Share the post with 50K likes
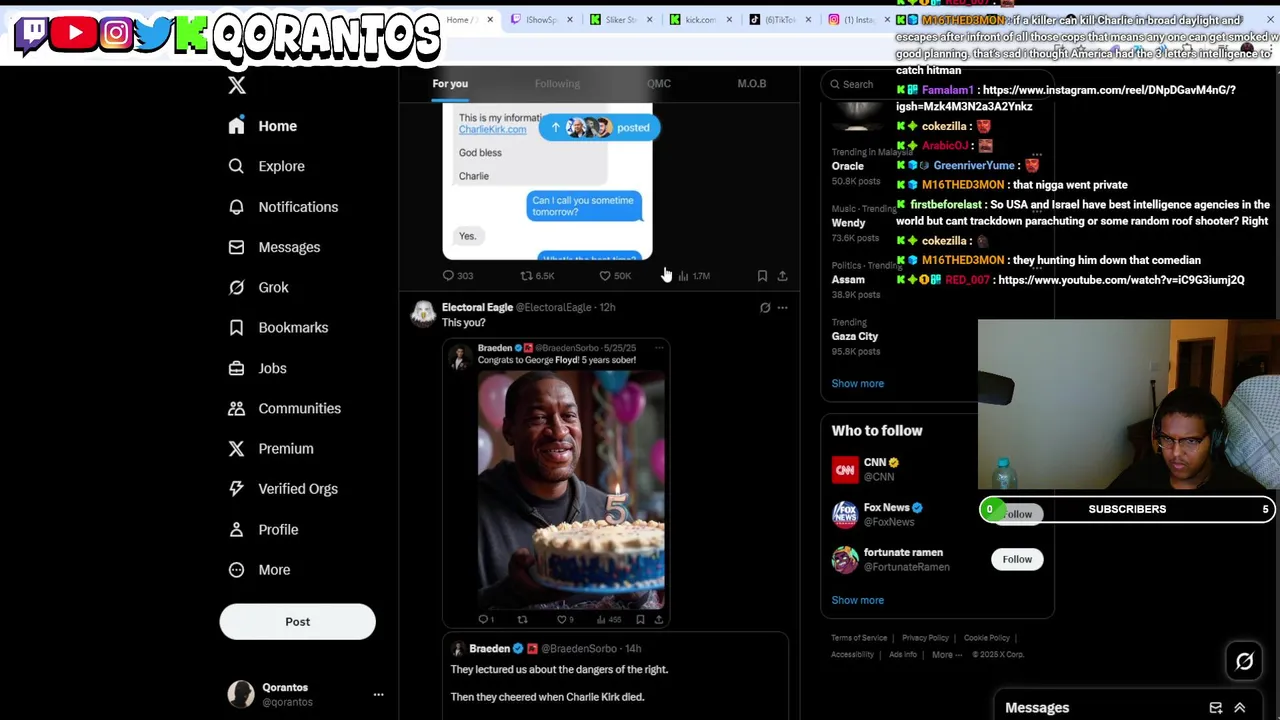This screenshot has width=1280, height=720. tap(782, 276)
